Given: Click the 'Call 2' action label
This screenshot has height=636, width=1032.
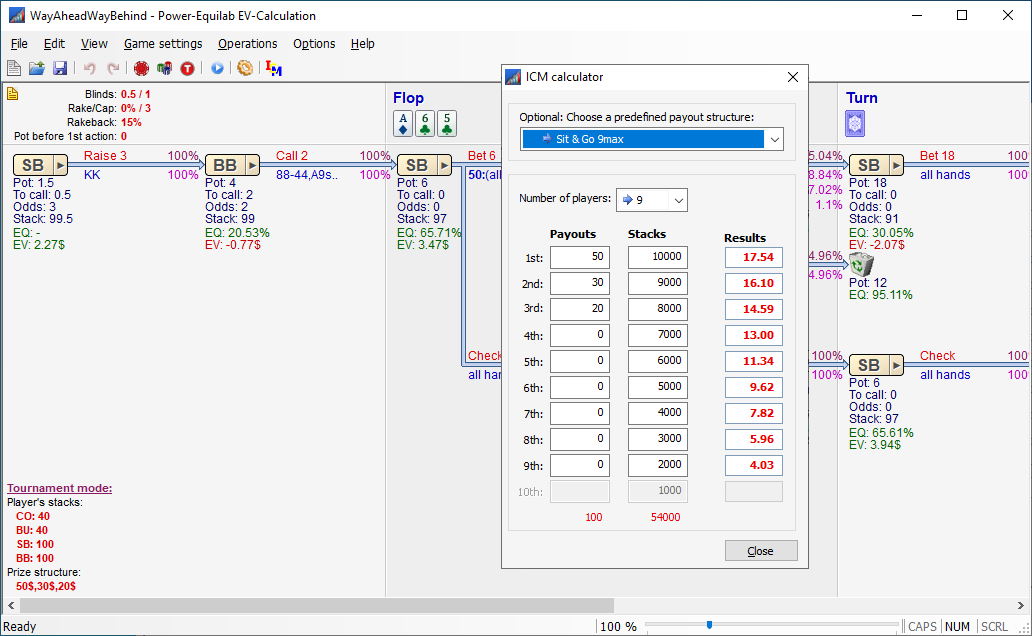Looking at the screenshot, I should [292, 156].
